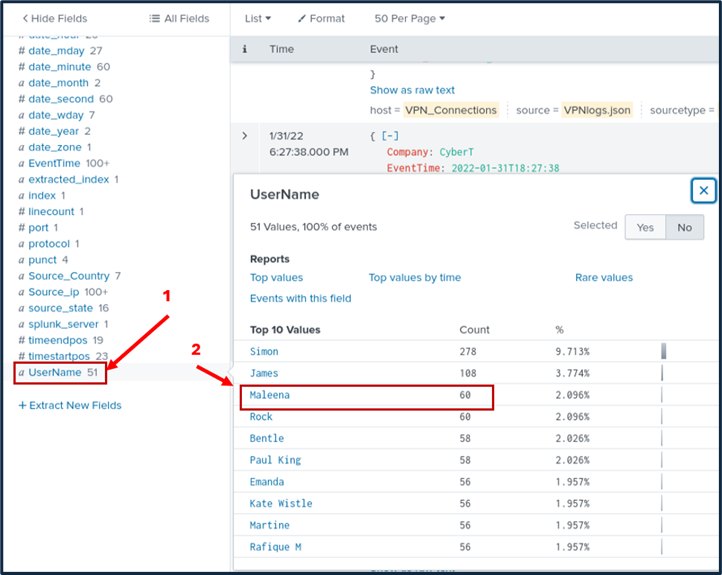Set Selected to Yes
722x575 pixels.
645,227
